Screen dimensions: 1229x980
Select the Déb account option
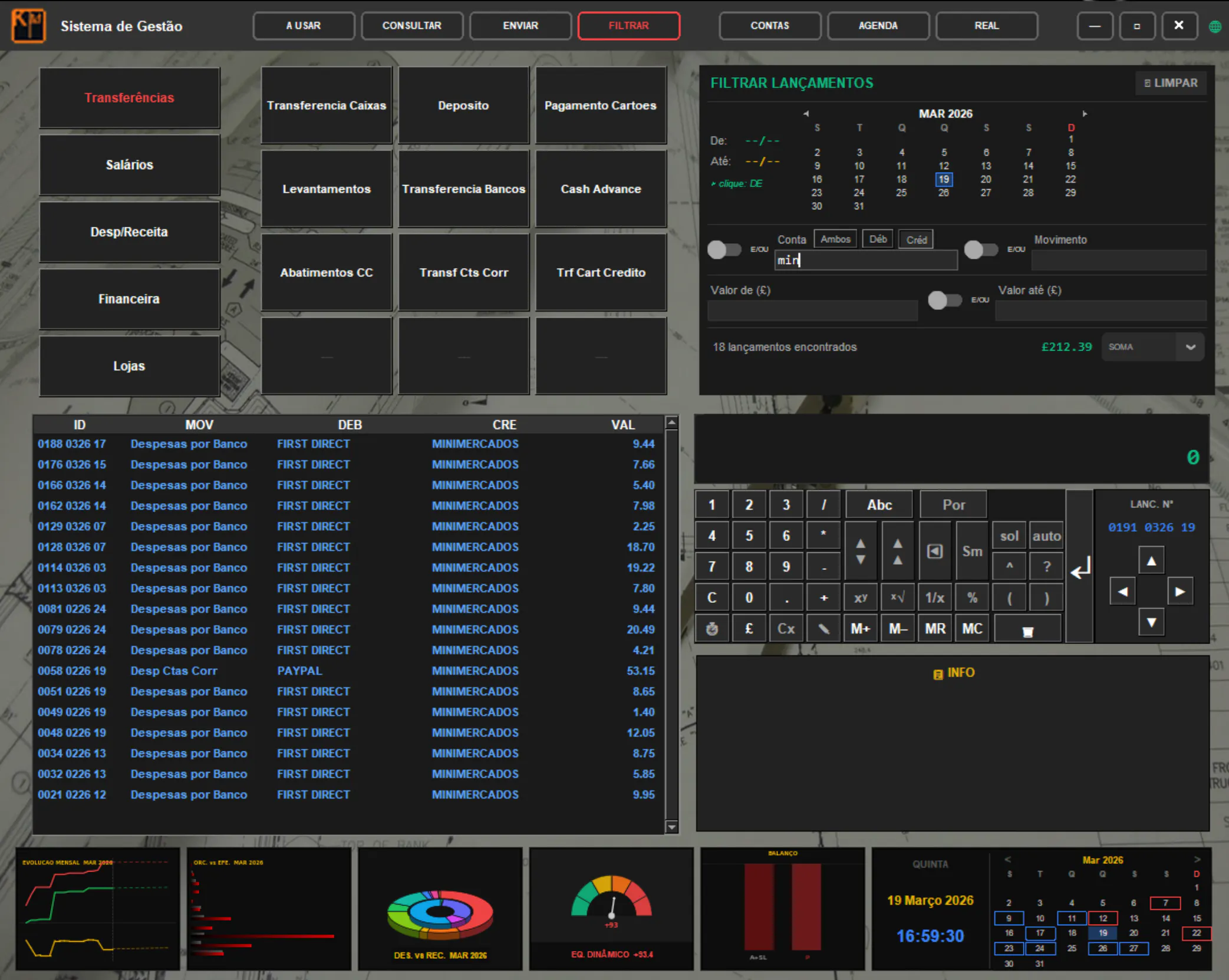[x=878, y=239]
